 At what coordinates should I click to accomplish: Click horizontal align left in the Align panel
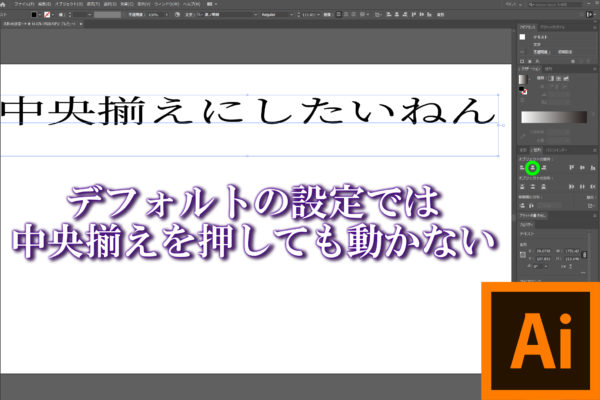[x=522, y=167]
